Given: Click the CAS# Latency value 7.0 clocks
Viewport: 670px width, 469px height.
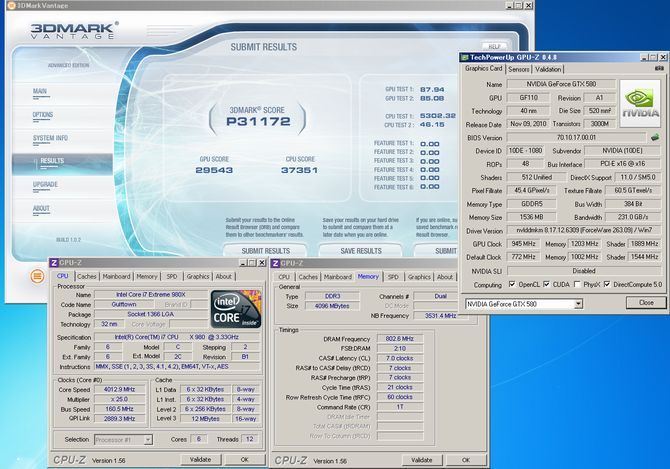Looking at the screenshot, I should tap(400, 358).
